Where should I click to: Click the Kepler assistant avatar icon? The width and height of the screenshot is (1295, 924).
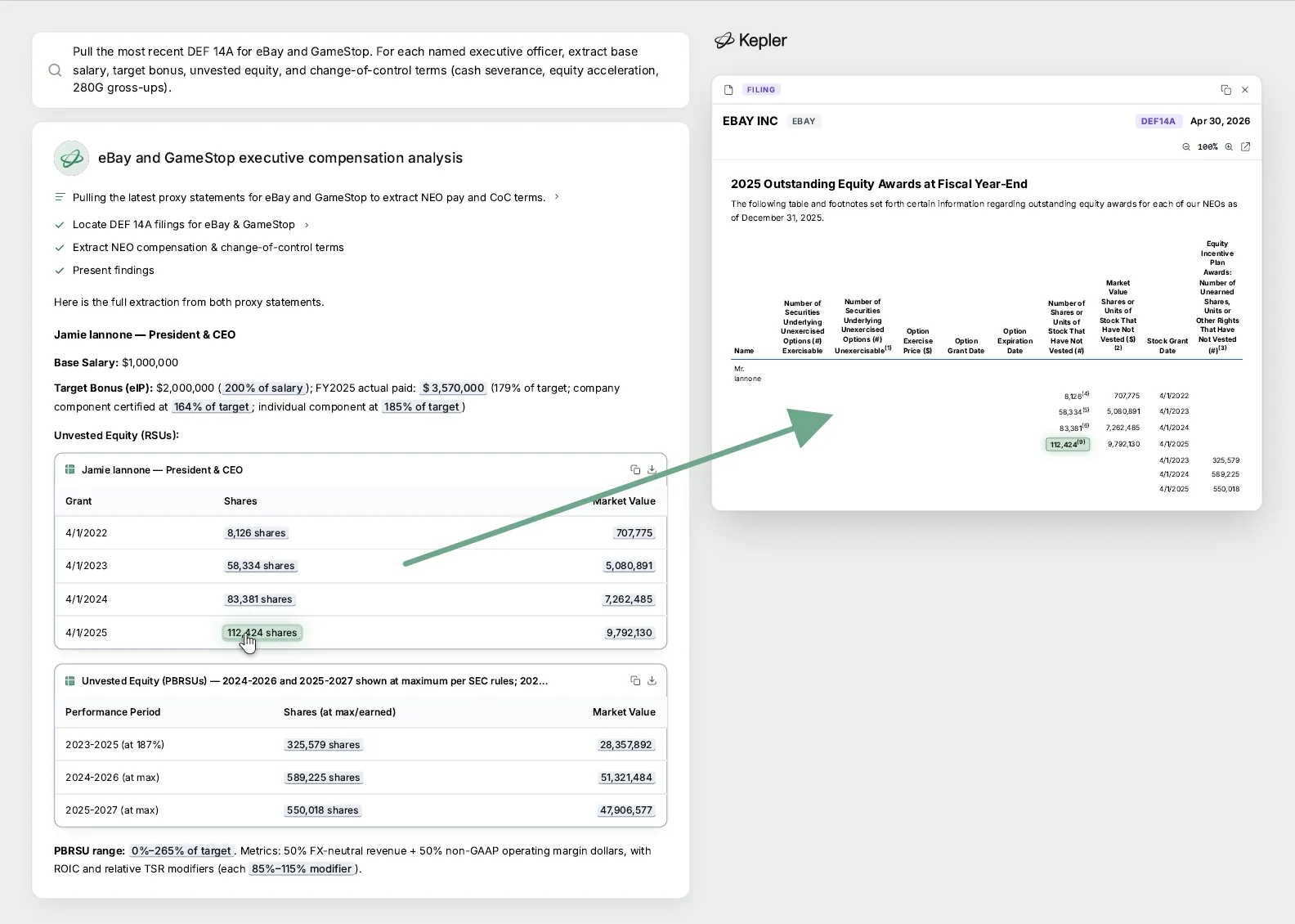click(x=72, y=158)
